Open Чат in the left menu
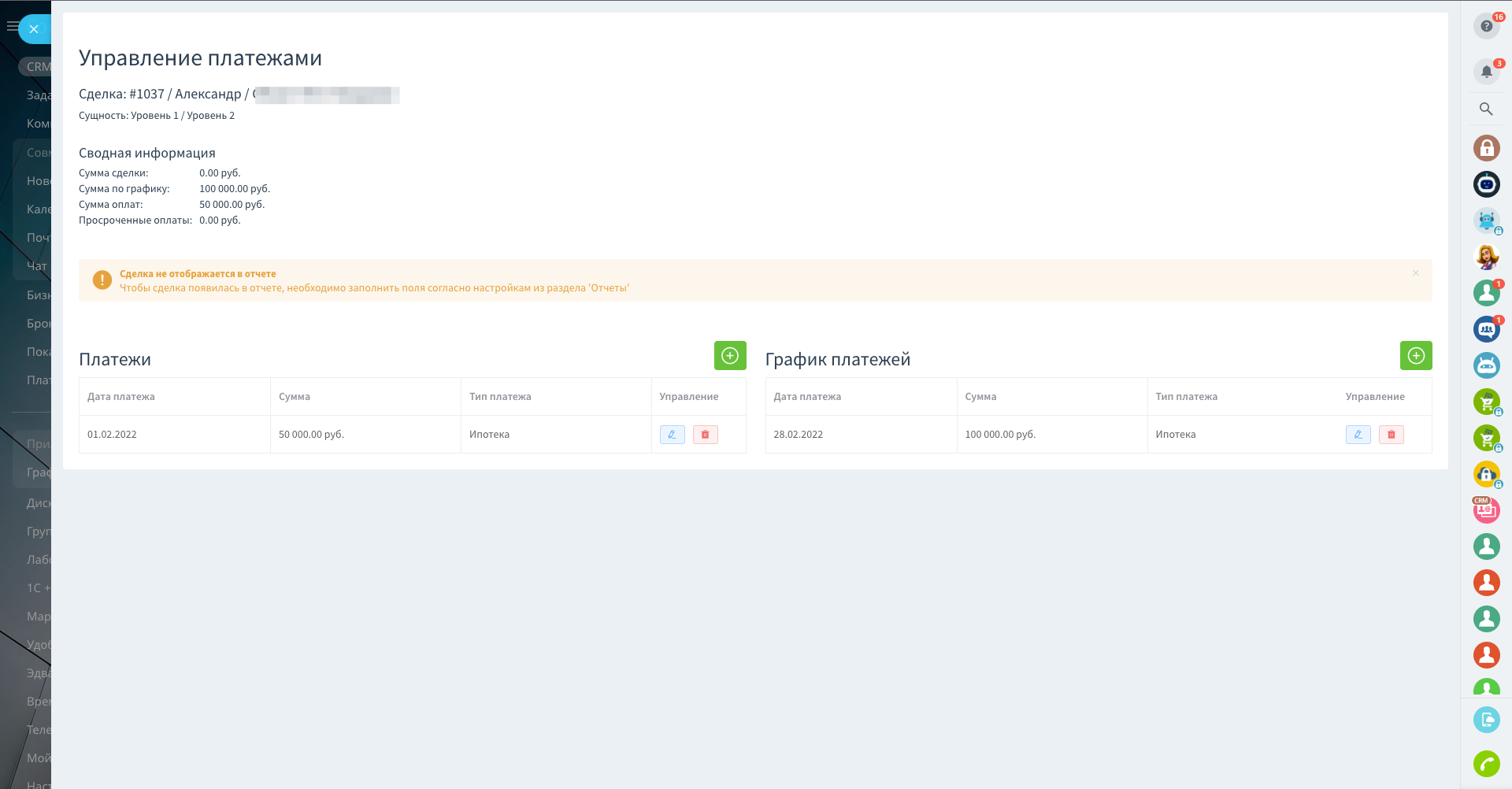1512x789 pixels. pos(37,266)
